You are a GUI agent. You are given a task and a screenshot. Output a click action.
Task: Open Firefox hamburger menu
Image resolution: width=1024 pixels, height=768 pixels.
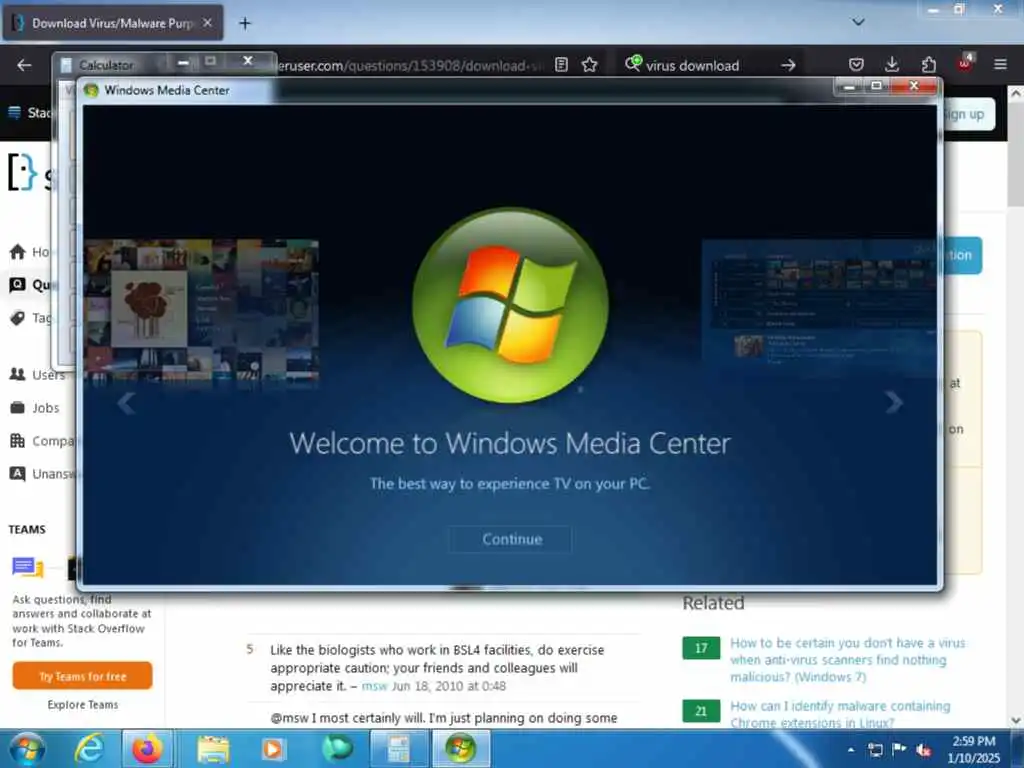(1000, 65)
